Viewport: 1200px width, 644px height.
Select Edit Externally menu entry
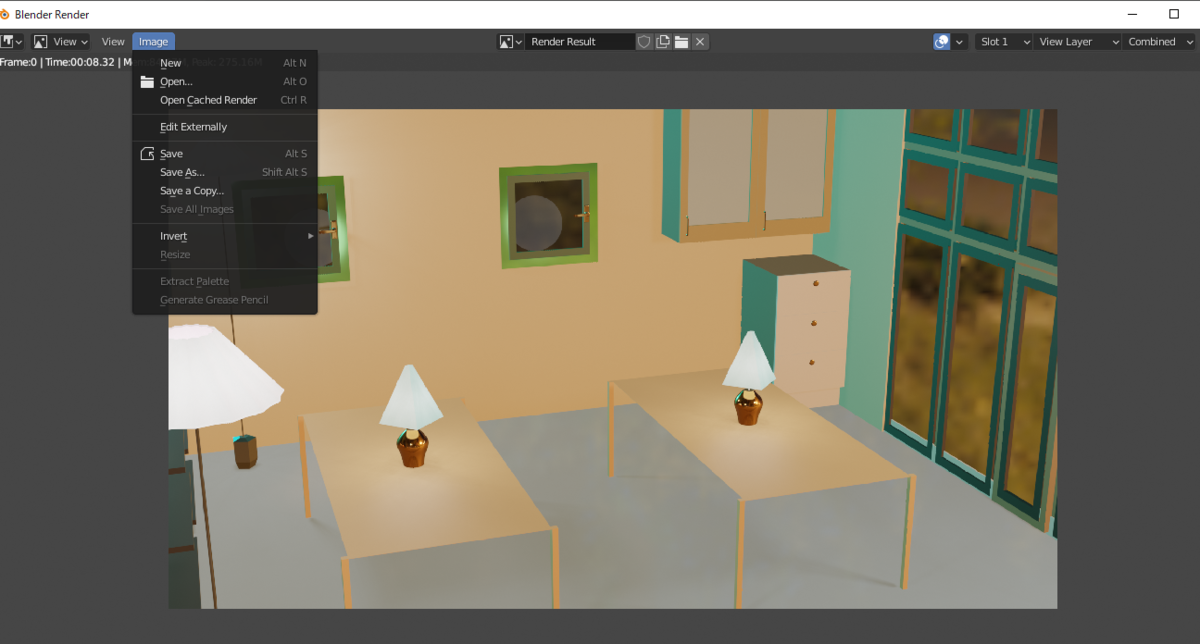pyautogui.click(x=224, y=127)
